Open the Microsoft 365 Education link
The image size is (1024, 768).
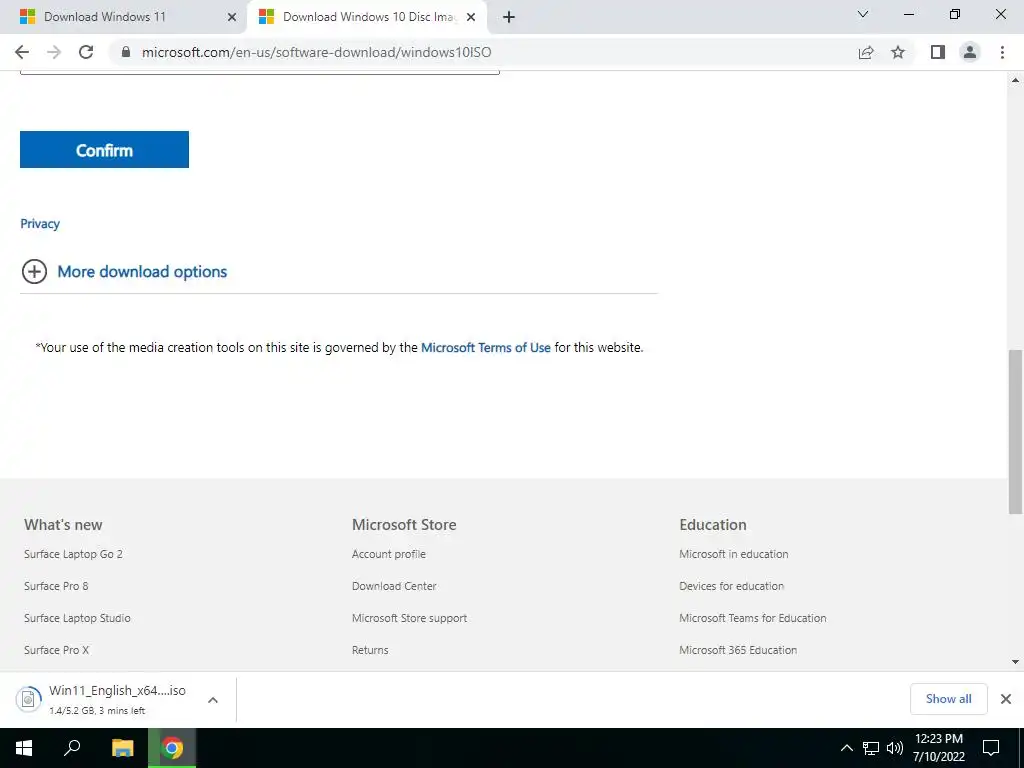(738, 650)
